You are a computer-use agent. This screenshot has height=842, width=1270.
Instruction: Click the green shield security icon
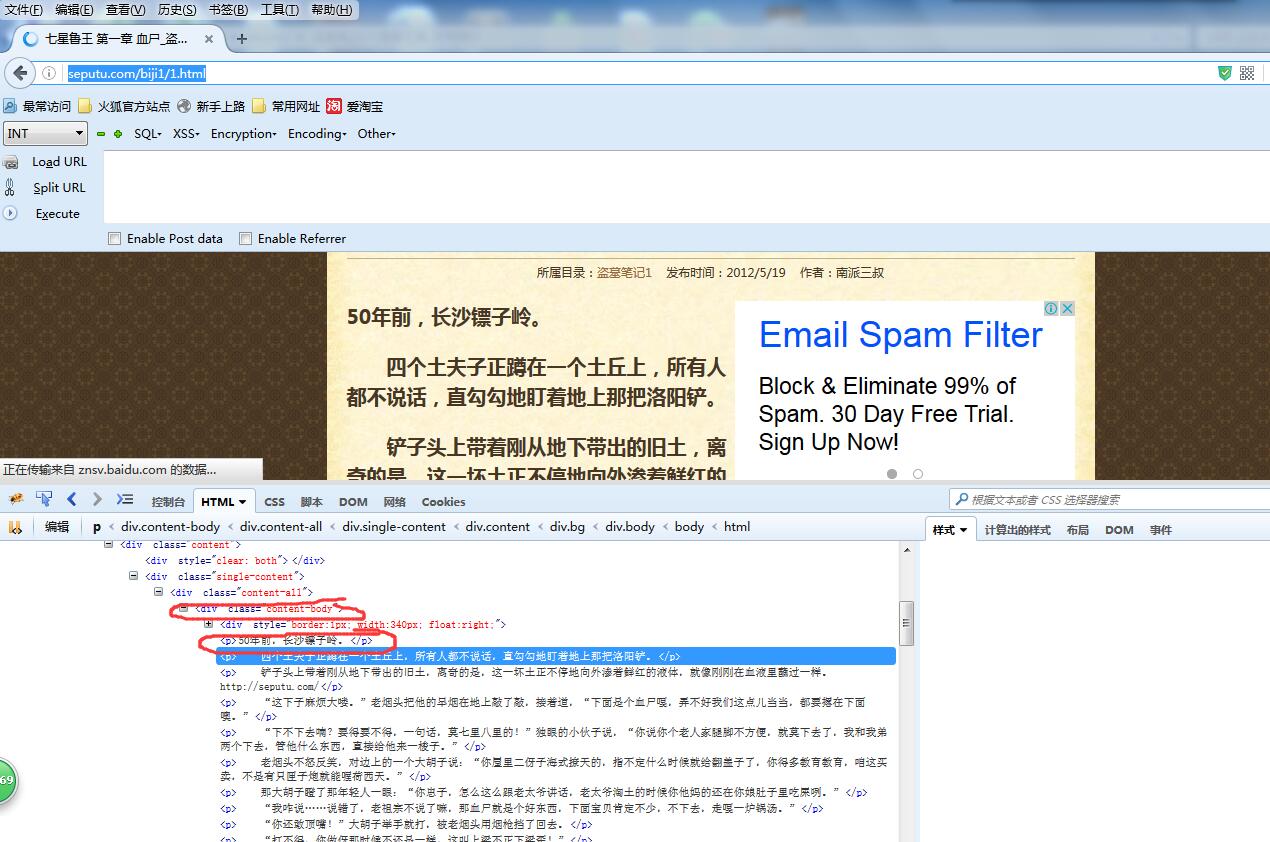1224,73
